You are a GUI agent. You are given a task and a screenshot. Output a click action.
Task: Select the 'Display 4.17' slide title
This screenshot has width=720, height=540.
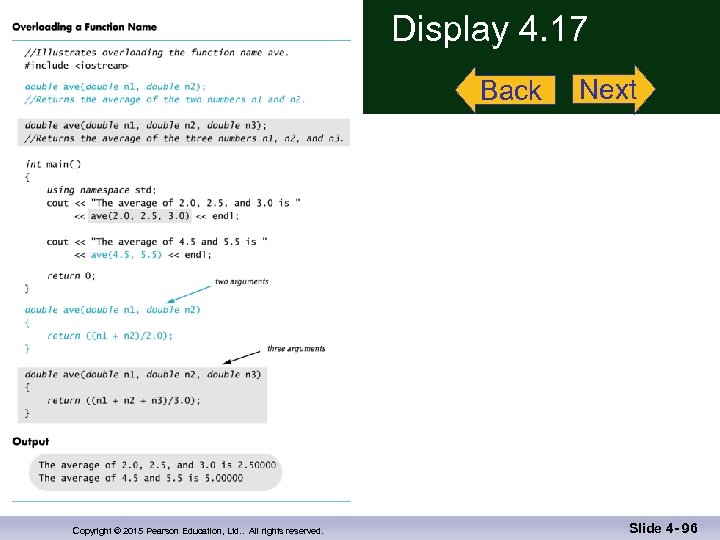(x=489, y=29)
